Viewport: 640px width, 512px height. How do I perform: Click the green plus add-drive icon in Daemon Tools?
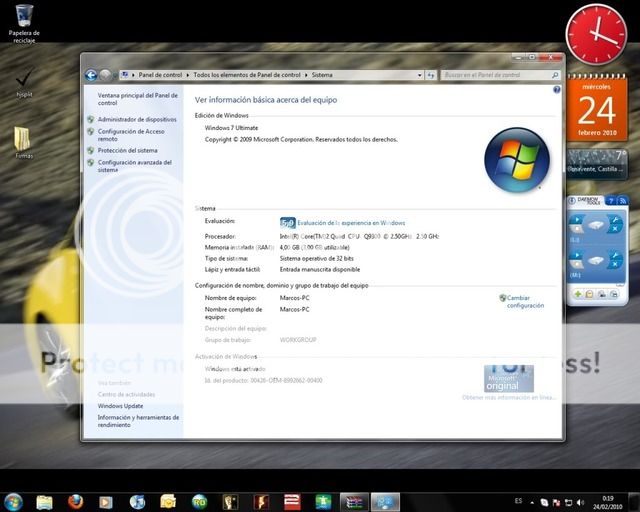click(578, 294)
